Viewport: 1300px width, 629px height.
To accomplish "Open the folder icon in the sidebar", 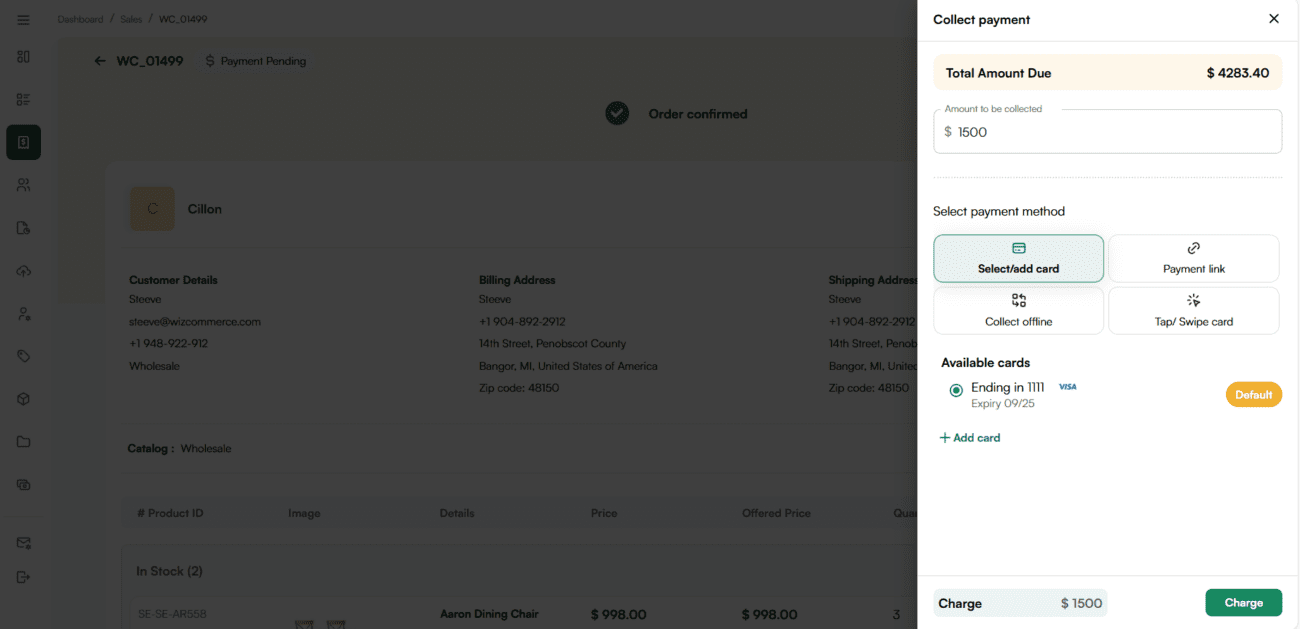I will [x=23, y=442].
